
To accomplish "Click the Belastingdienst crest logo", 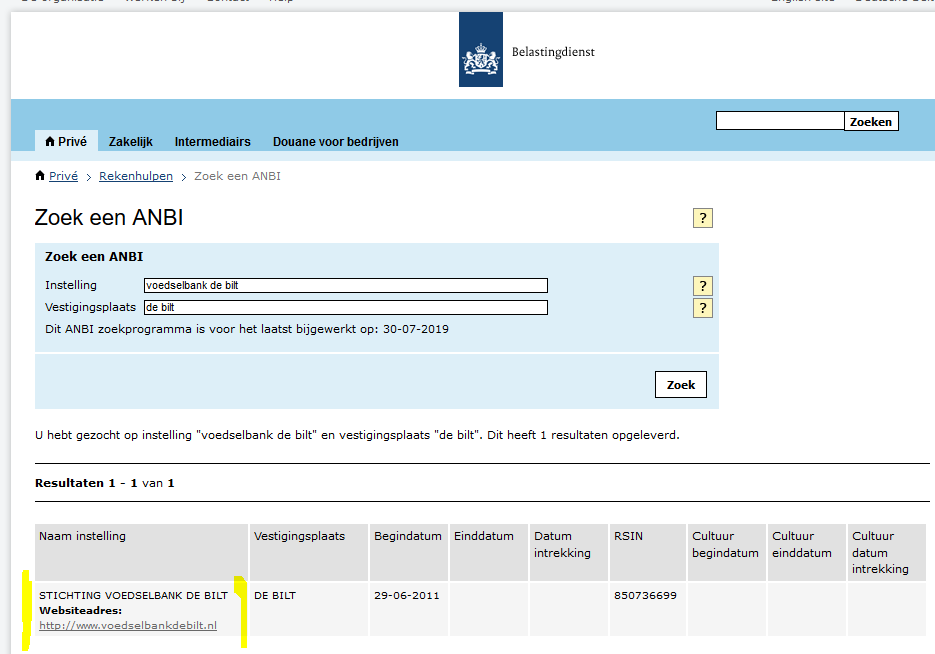I will (x=481, y=49).
